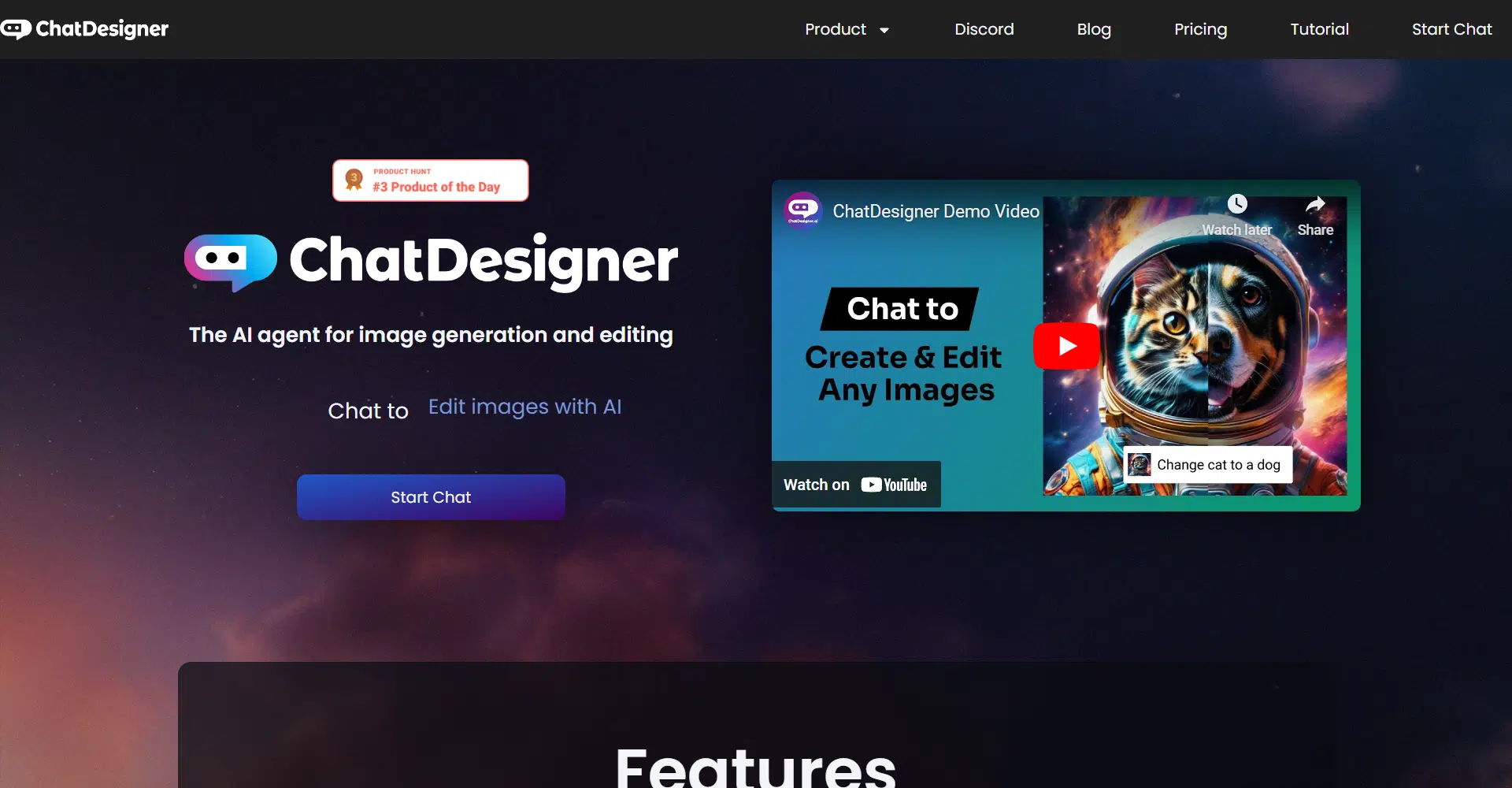
Task: Click the Product Hunt medal badge icon
Action: 354,180
